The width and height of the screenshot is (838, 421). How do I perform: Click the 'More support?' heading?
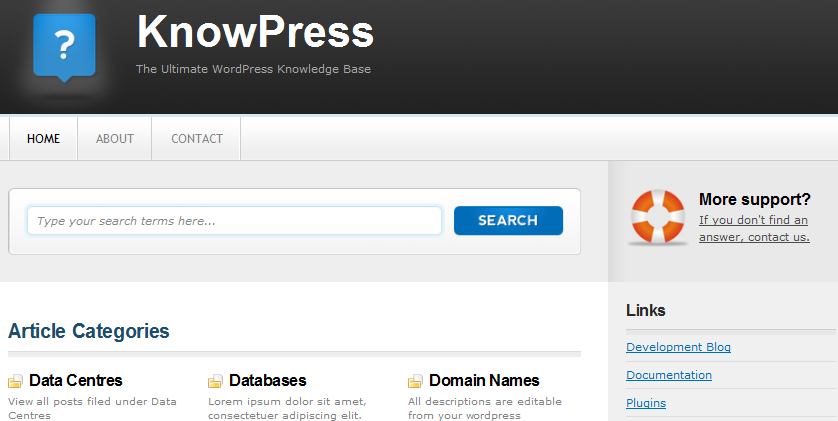pyautogui.click(x=755, y=199)
